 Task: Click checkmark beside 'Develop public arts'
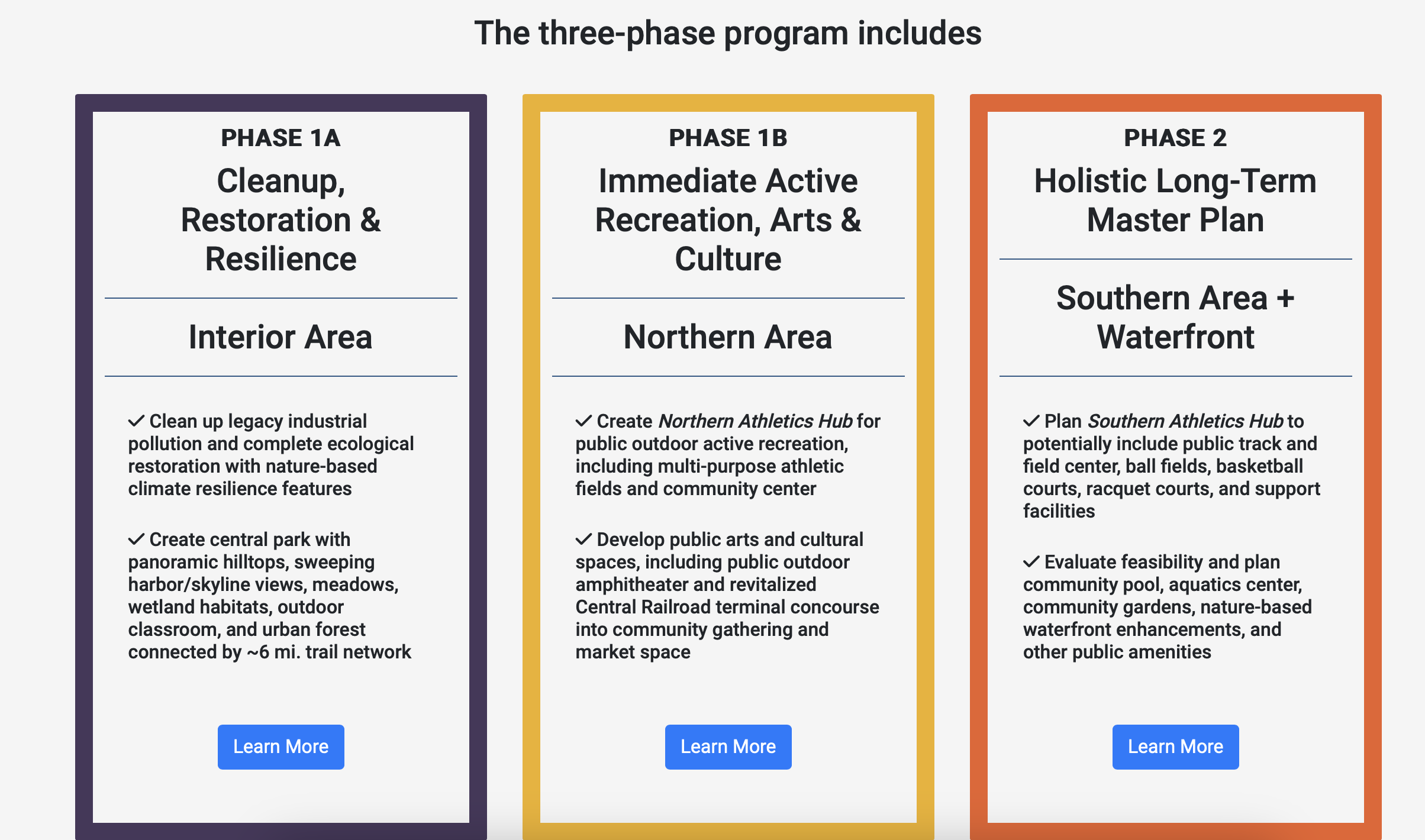click(584, 539)
